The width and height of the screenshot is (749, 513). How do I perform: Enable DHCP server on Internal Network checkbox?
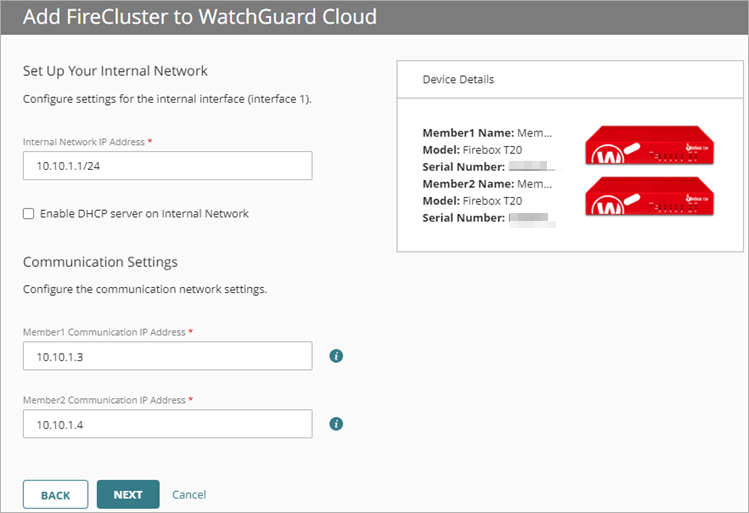29,214
